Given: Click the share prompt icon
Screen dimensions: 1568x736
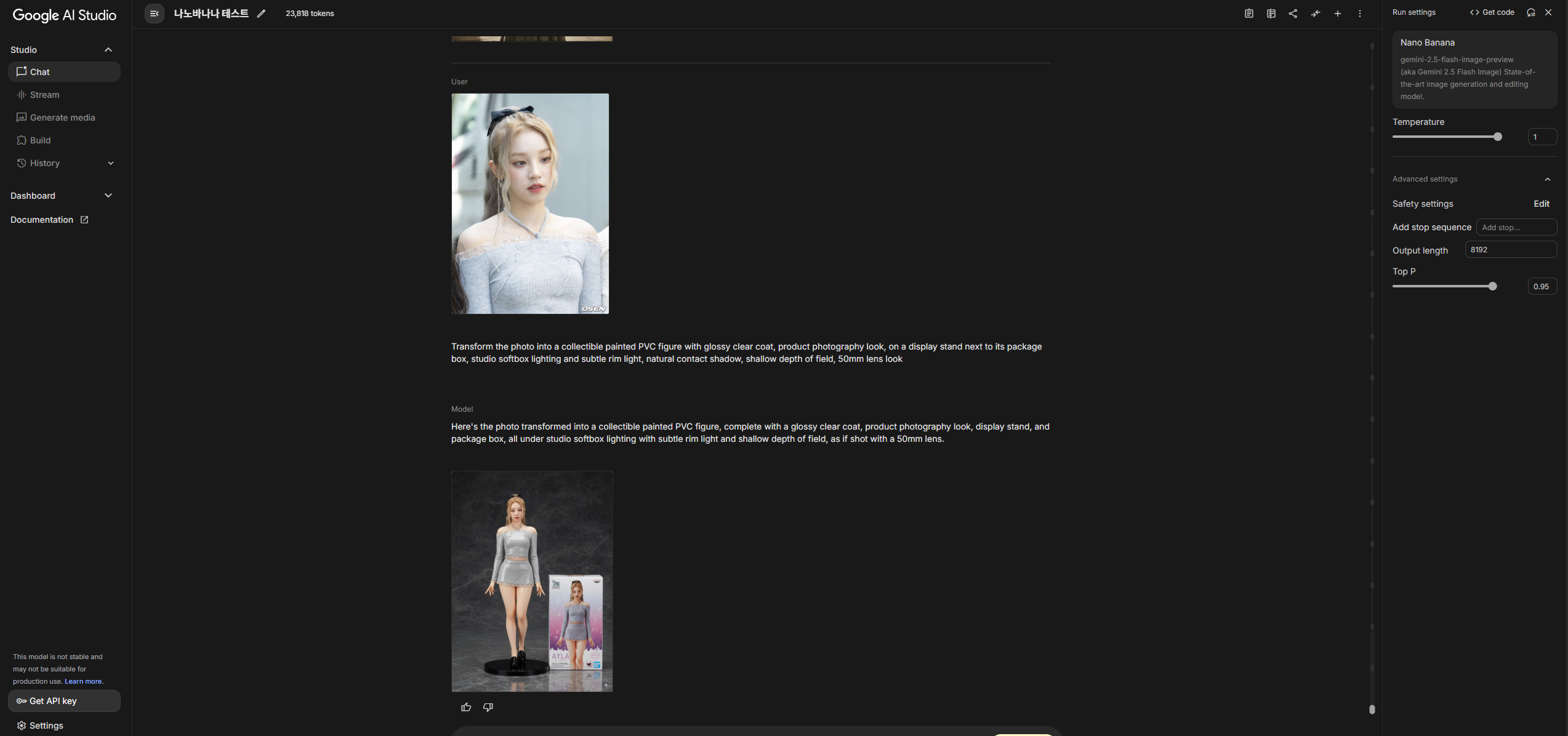Looking at the screenshot, I should pos(1293,14).
